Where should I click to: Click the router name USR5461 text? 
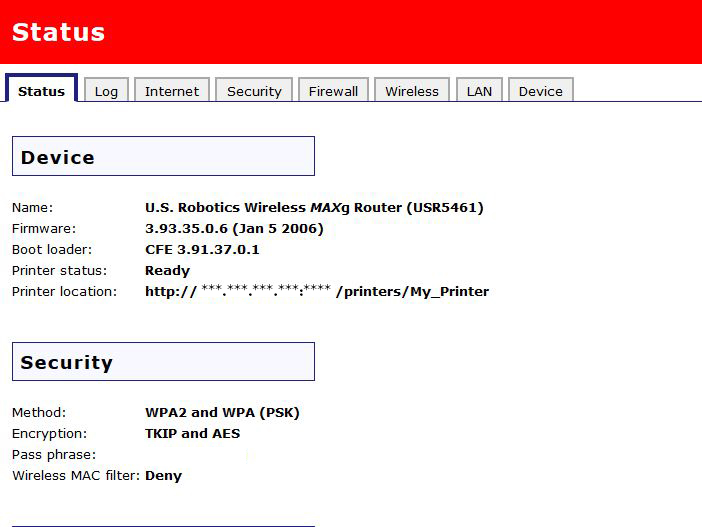coord(314,207)
